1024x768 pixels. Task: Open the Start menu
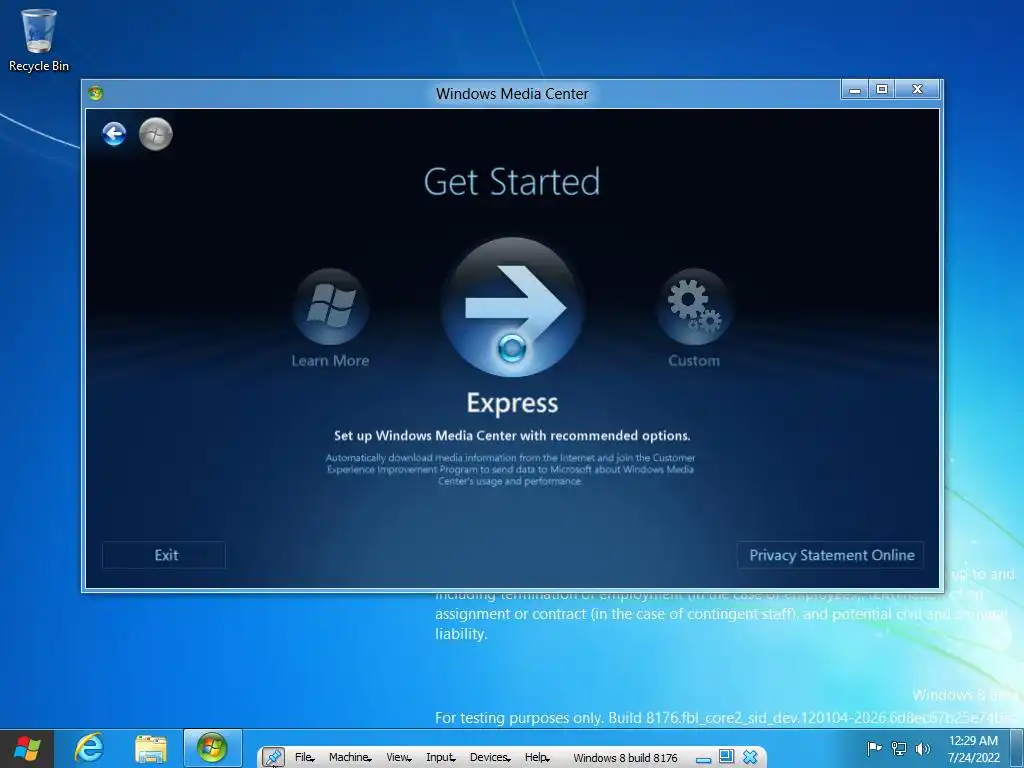click(x=27, y=748)
